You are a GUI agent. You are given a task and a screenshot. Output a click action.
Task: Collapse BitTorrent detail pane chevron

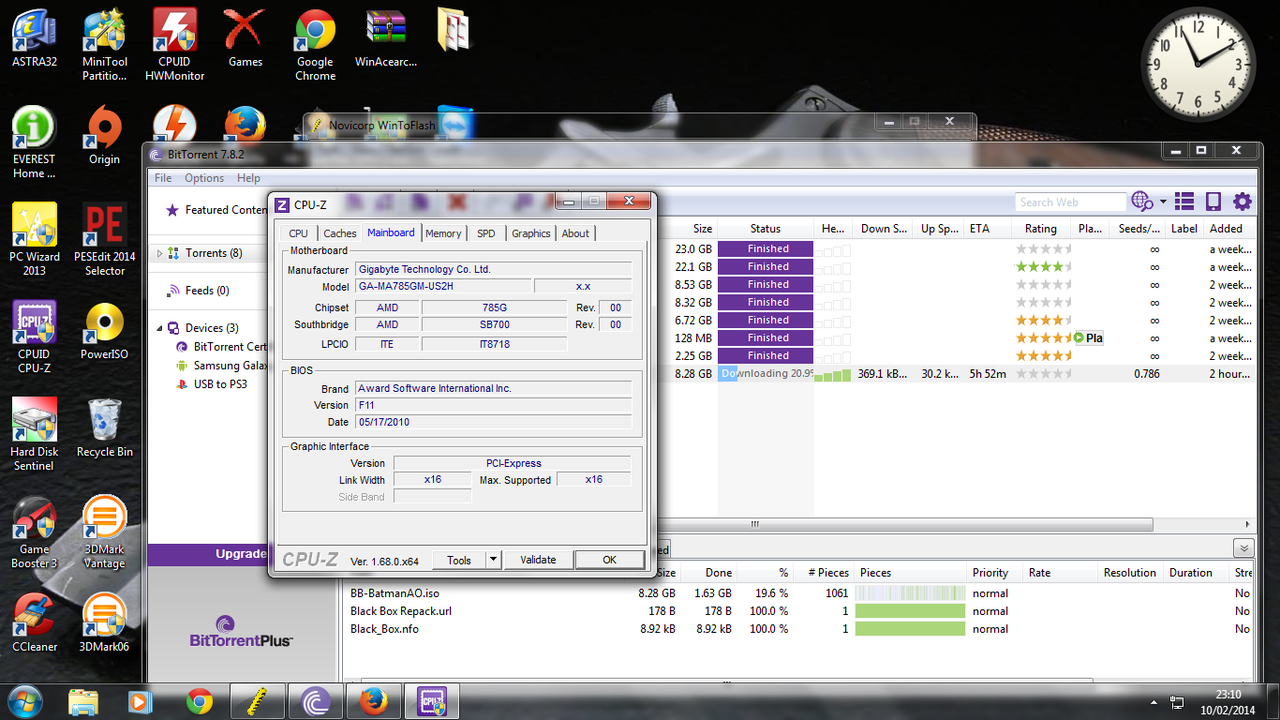(1243, 548)
